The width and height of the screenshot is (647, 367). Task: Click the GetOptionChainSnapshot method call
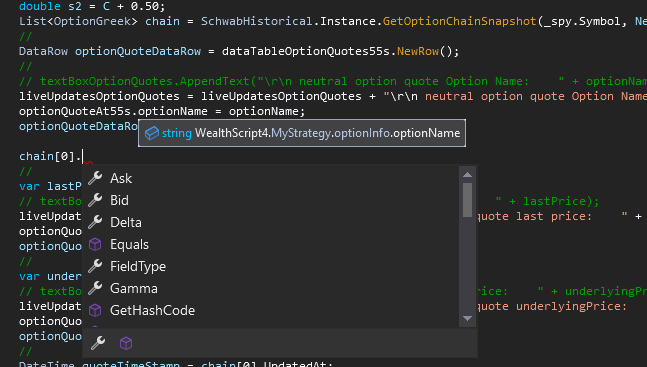pos(459,21)
